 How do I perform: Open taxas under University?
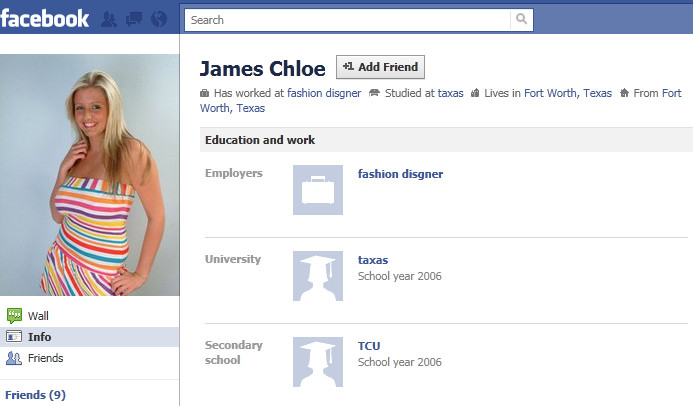(x=373, y=260)
